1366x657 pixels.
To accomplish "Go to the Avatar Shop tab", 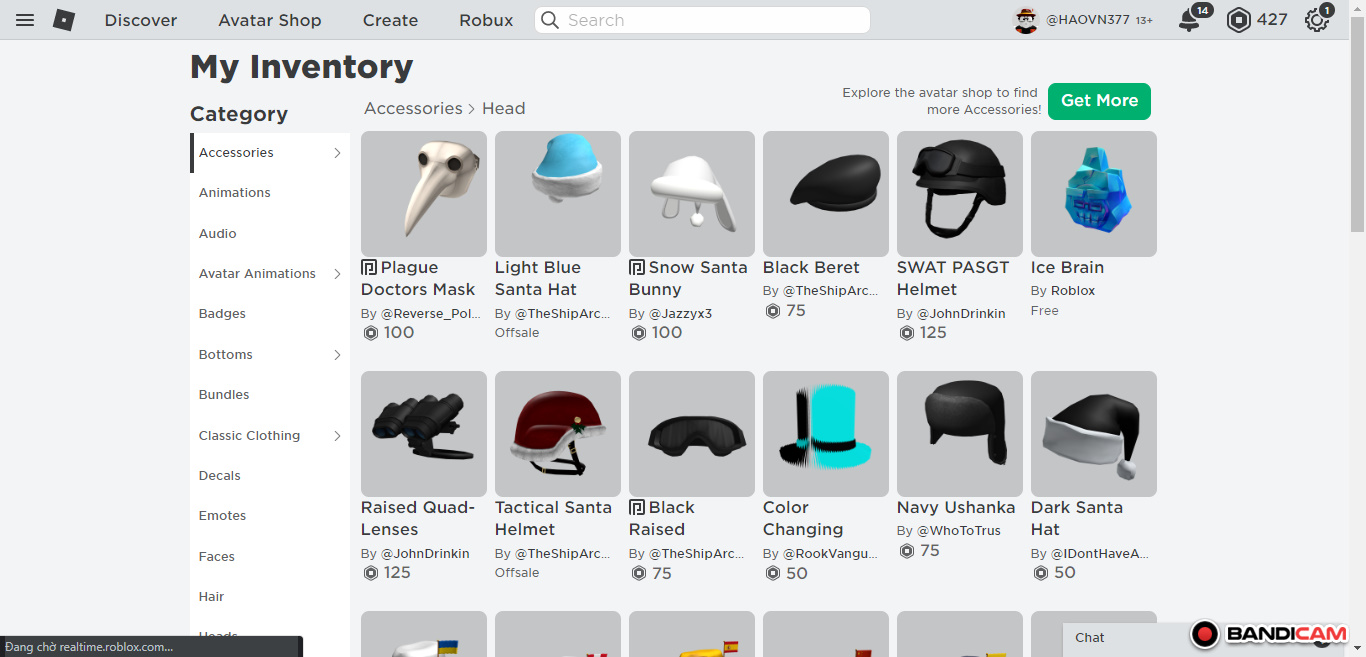I will (x=270, y=20).
